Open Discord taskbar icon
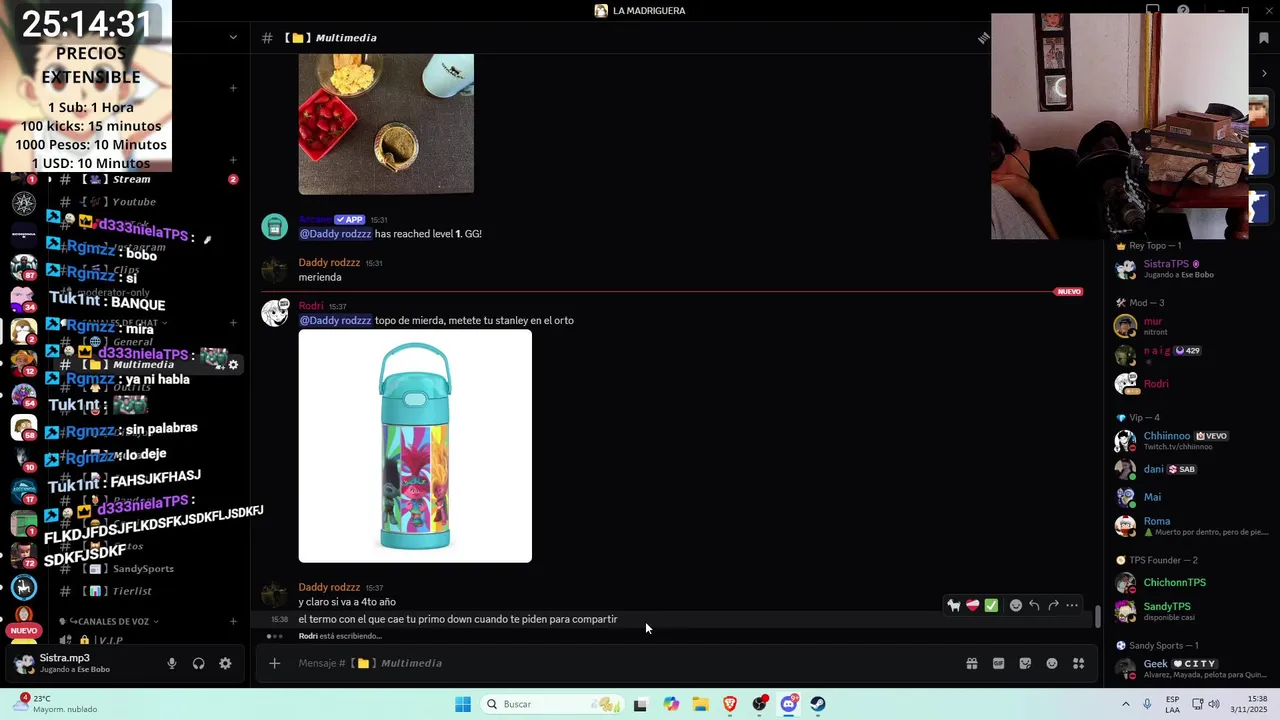 coord(789,704)
